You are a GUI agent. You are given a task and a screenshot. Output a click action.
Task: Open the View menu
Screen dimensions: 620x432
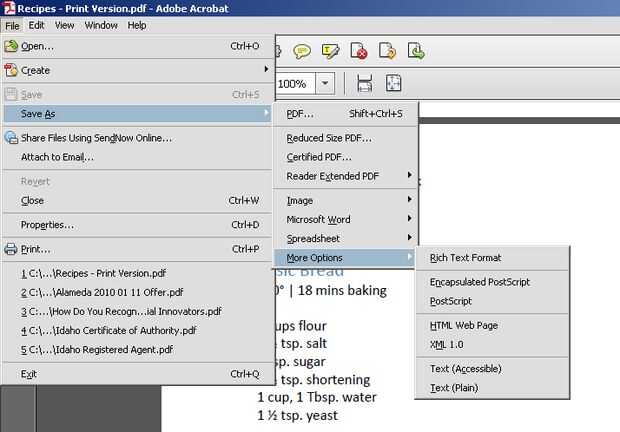[64, 25]
